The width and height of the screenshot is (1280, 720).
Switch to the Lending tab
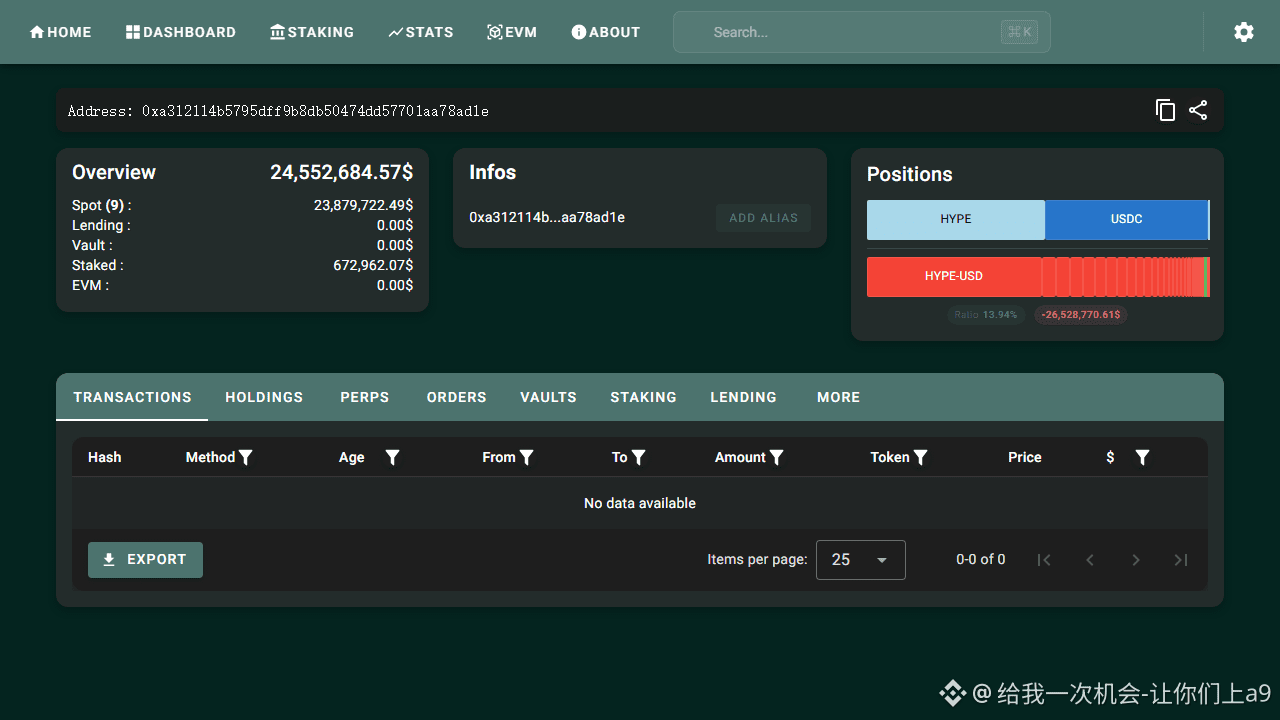(x=743, y=397)
